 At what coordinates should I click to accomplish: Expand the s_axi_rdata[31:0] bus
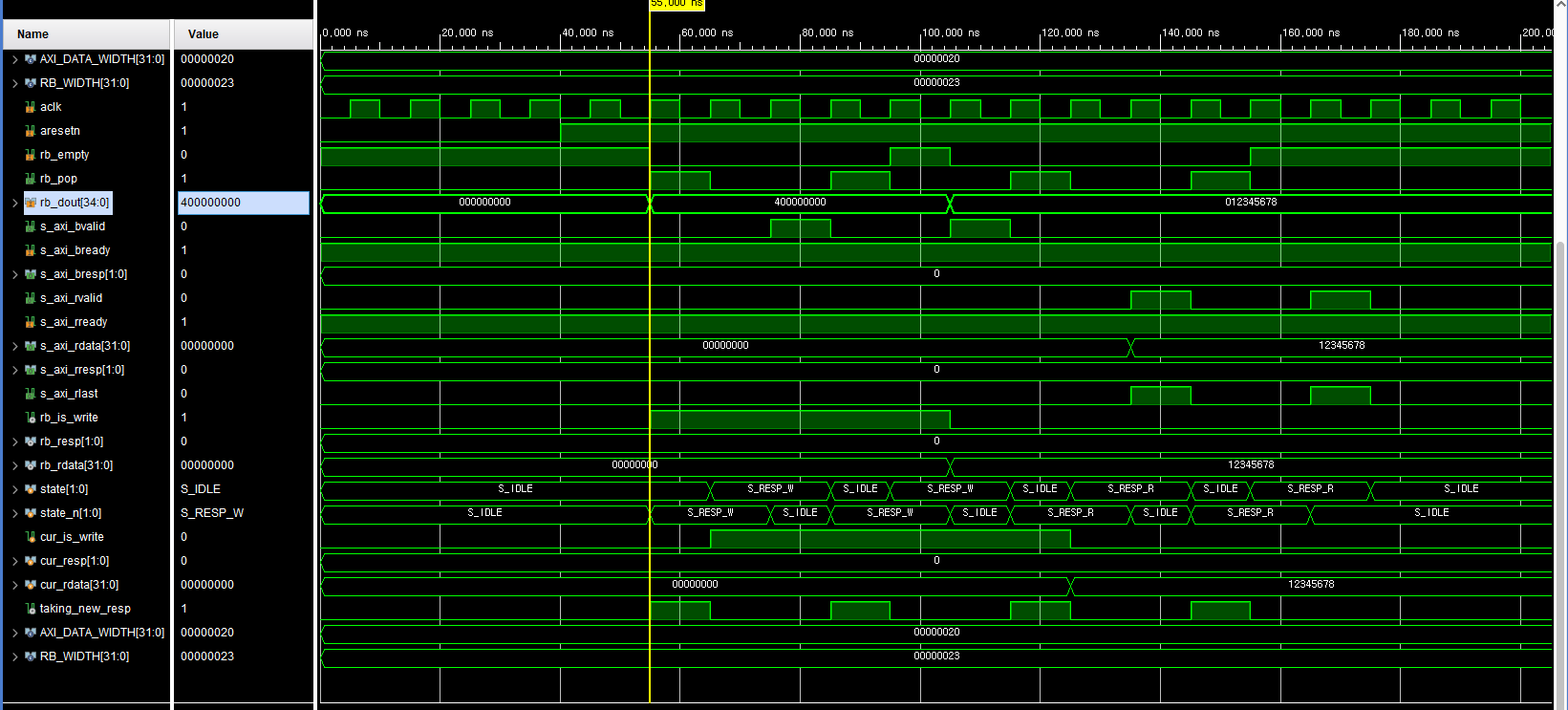coord(14,346)
